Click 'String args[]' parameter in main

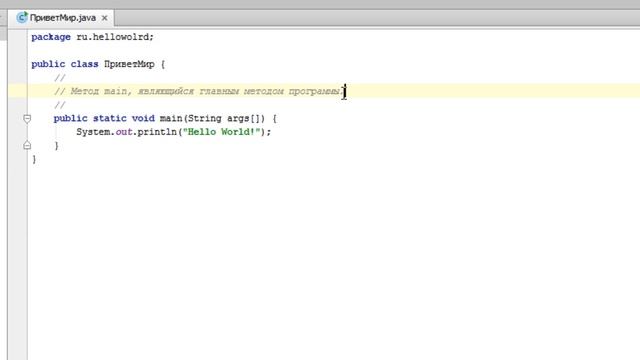point(224,118)
